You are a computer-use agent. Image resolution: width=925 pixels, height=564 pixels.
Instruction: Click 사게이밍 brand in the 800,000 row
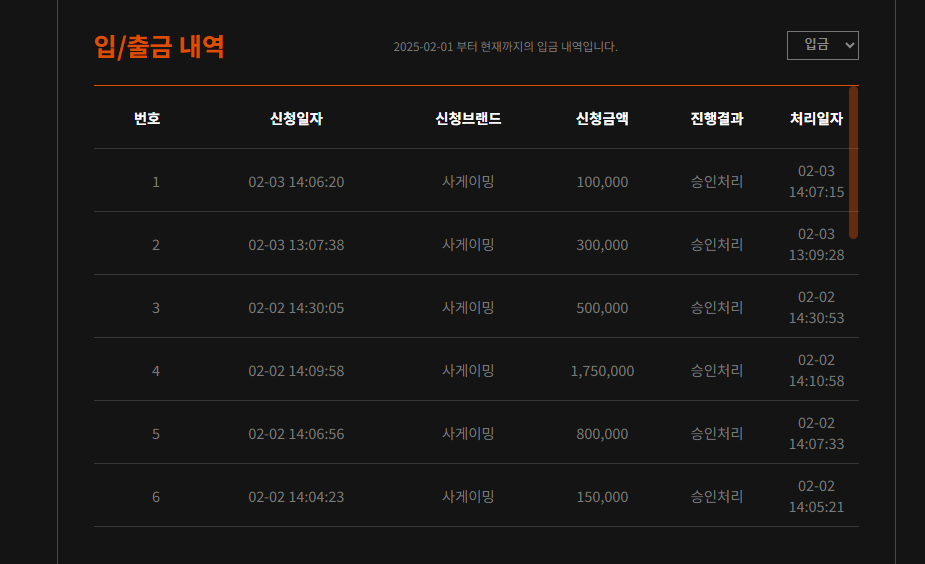(x=468, y=434)
